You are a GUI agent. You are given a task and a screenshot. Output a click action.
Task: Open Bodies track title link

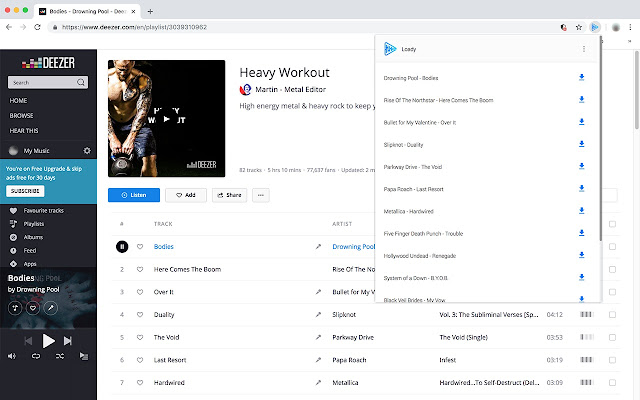point(164,247)
